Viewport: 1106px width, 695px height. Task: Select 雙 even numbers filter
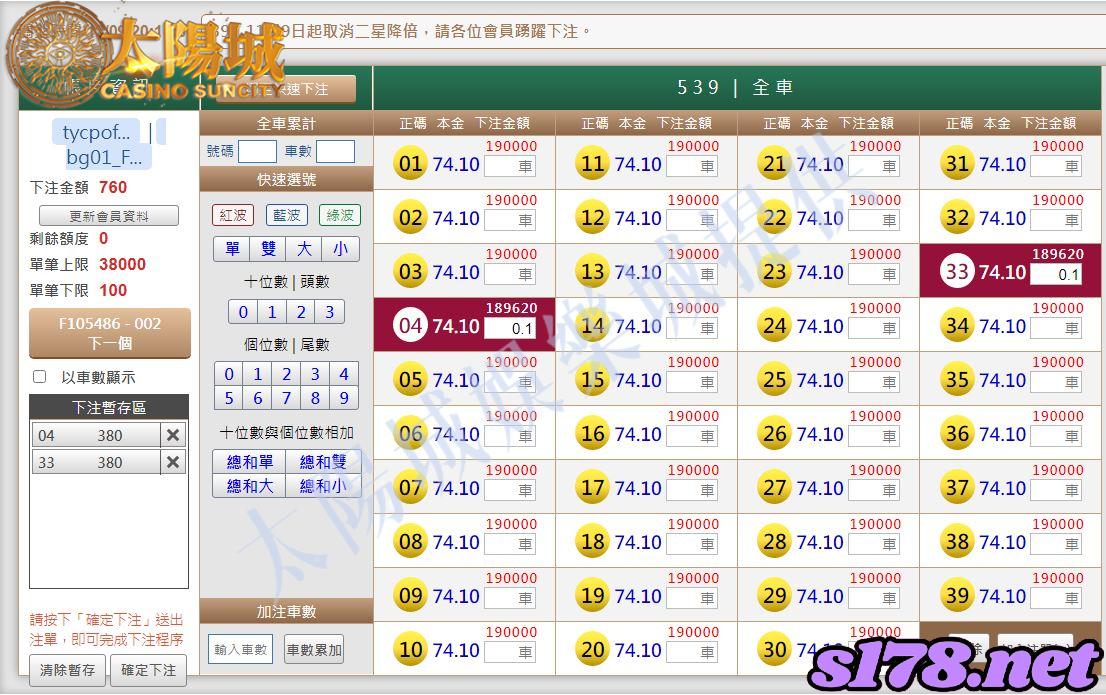coord(268,248)
